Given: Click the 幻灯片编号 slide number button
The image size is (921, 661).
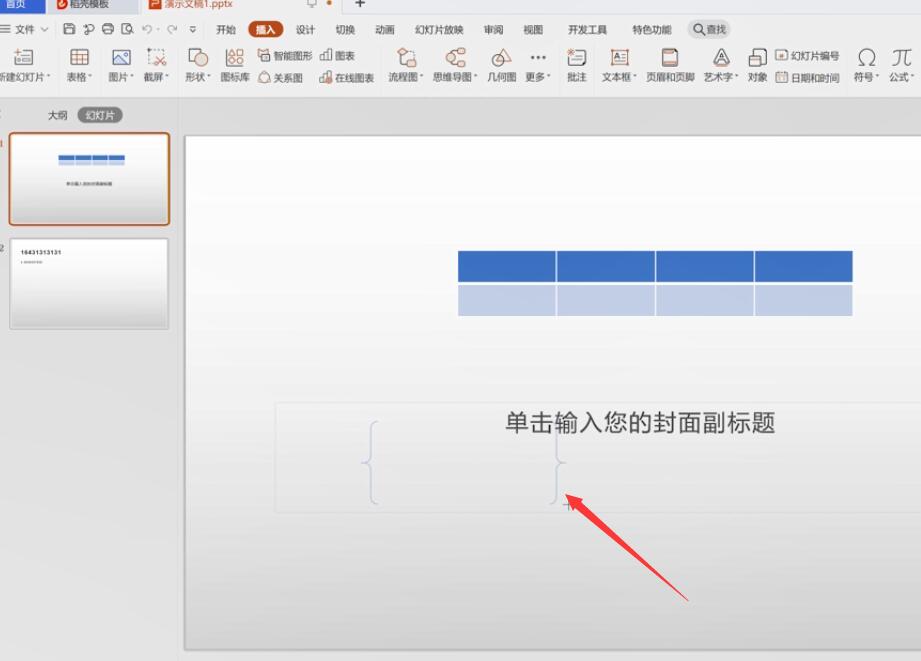Looking at the screenshot, I should (x=807, y=56).
